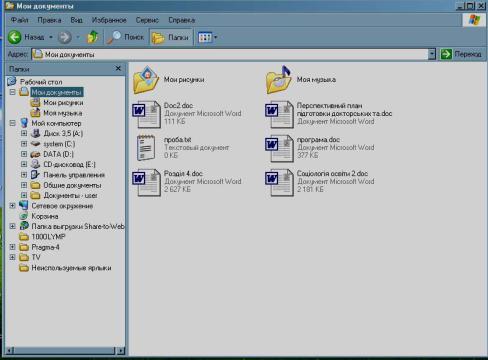Go back with the Назад arrow icon

[x=15, y=37]
